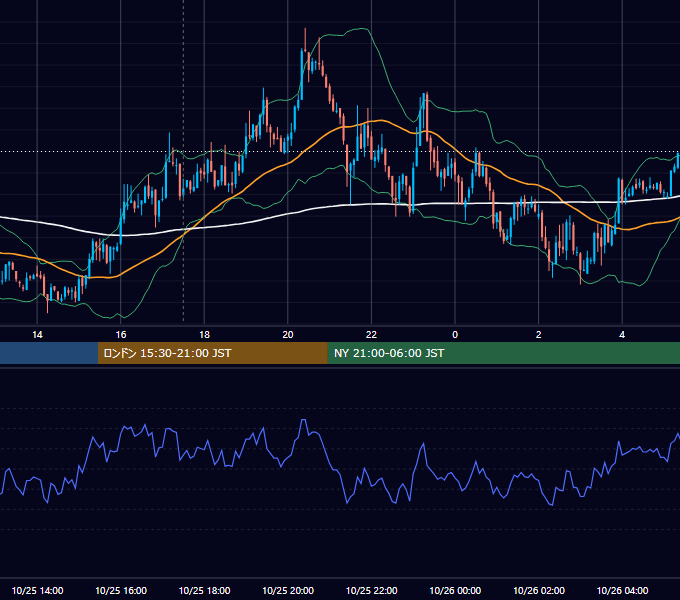Click the hour label 0 on the chart axis
Image resolution: width=680 pixels, height=600 pixels.
point(455,335)
